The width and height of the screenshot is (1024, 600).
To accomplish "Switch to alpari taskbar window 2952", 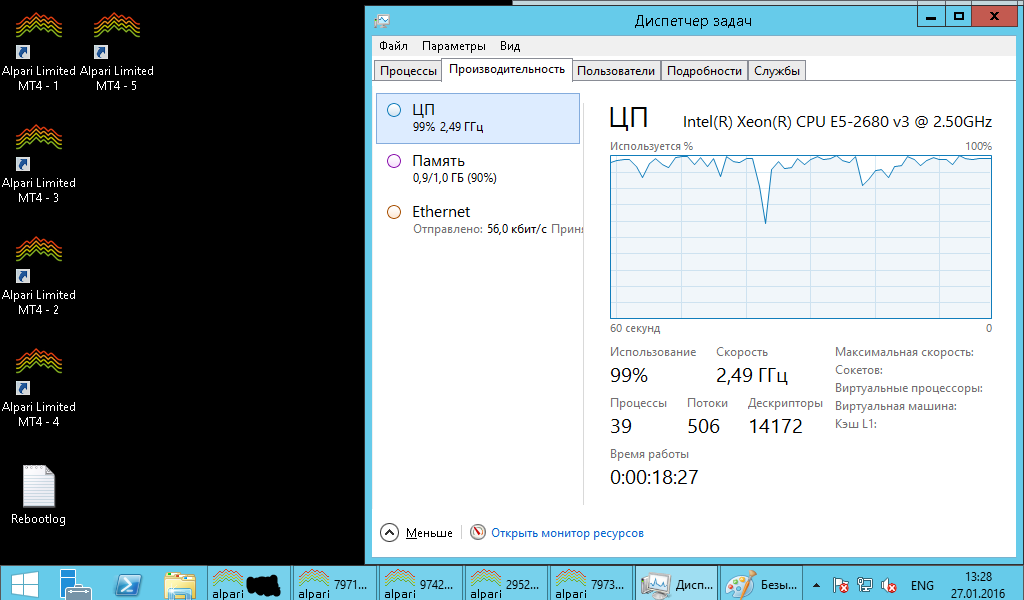I will [507, 584].
